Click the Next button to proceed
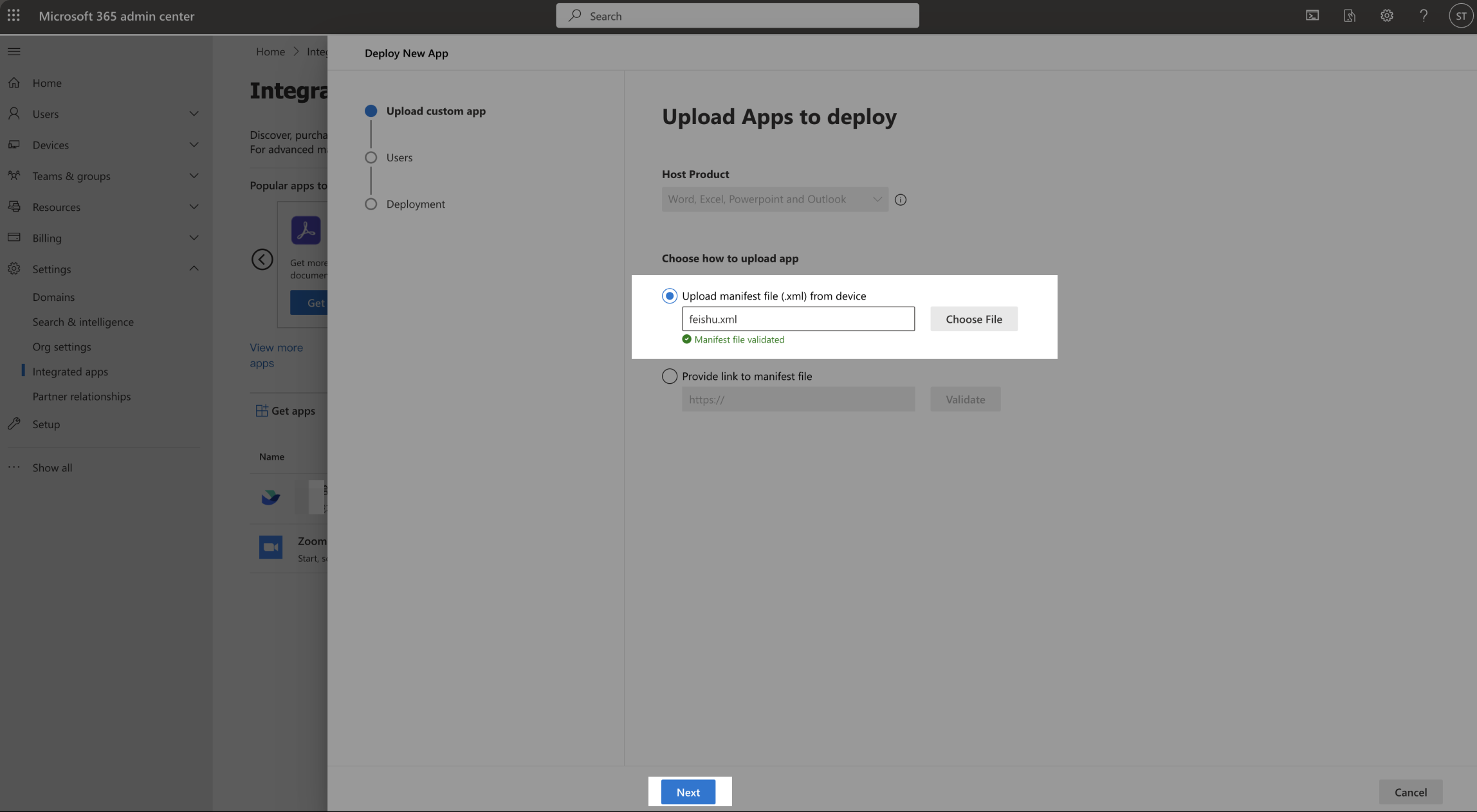 tap(688, 792)
